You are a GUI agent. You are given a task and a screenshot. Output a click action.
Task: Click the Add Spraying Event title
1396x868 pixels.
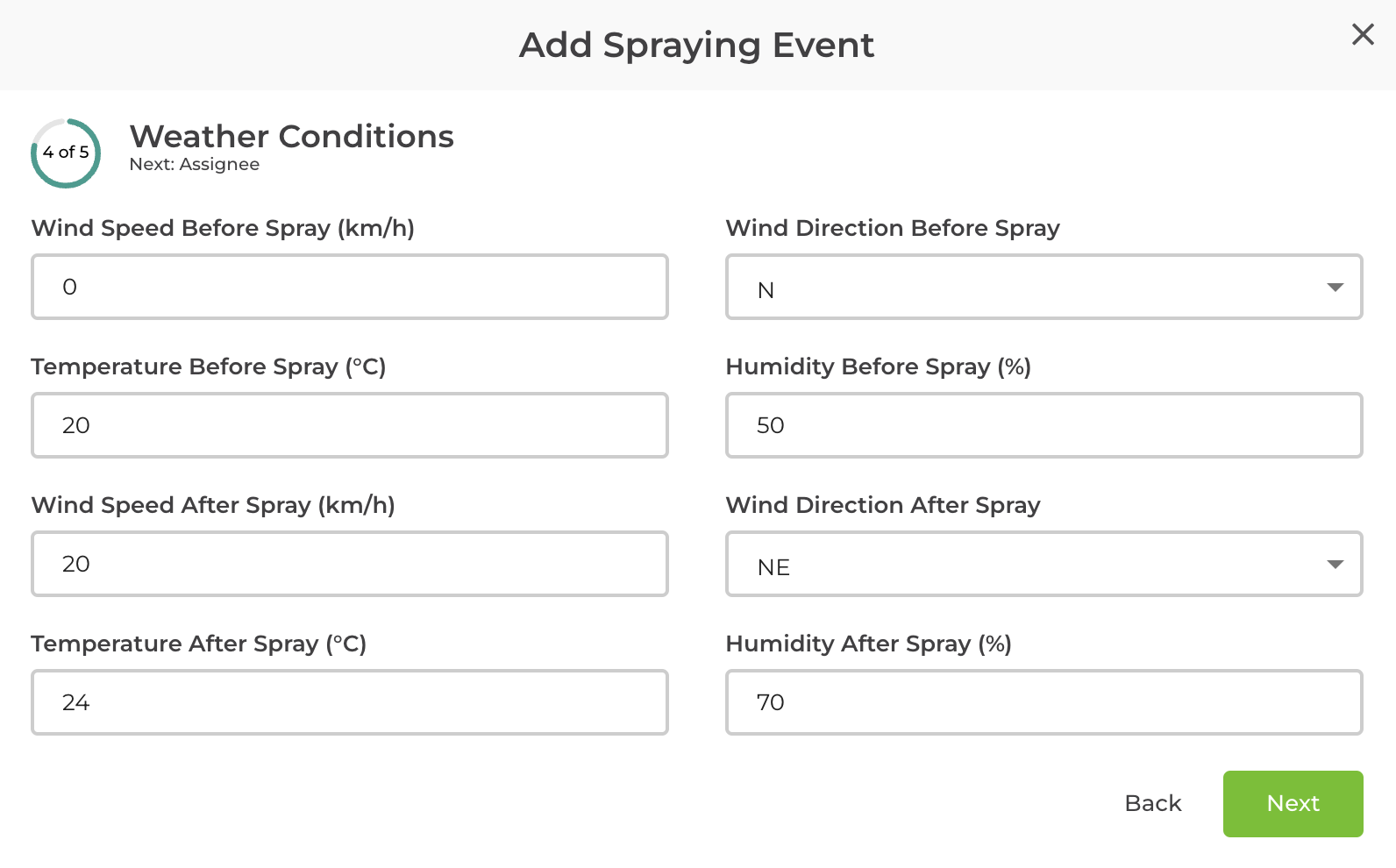697,45
